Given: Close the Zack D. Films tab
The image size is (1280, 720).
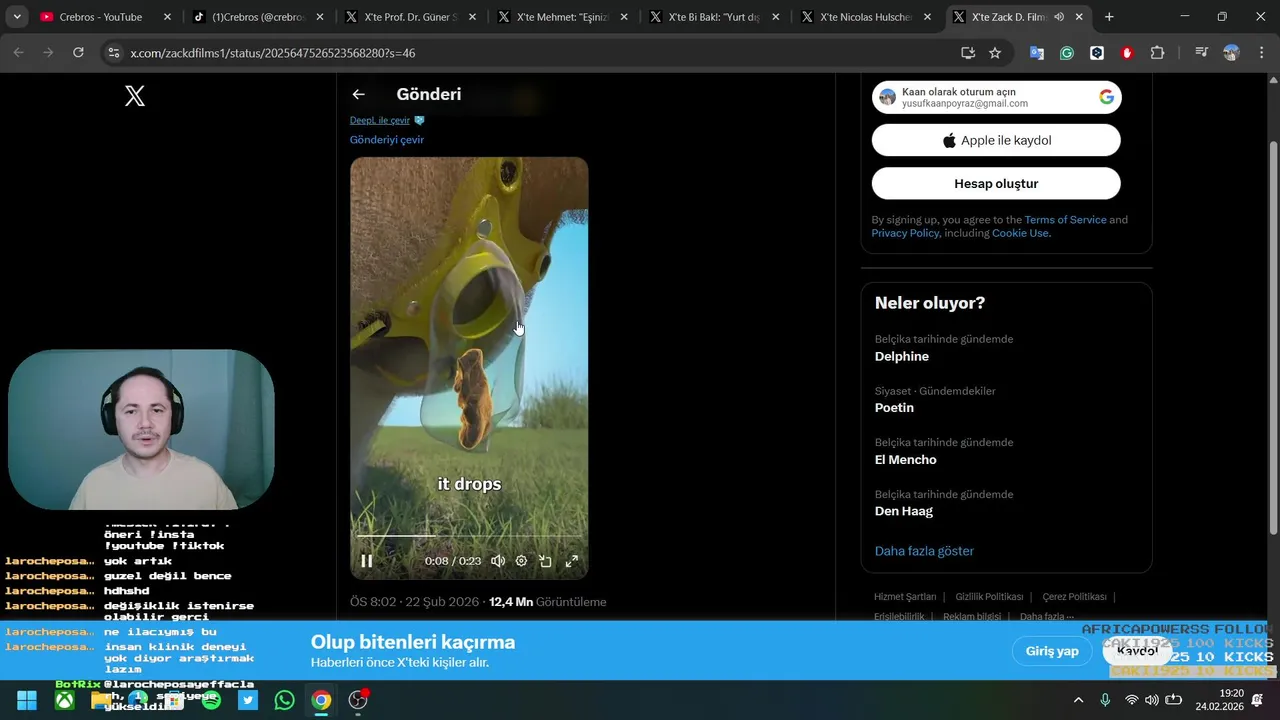Looking at the screenshot, I should click(1079, 17).
